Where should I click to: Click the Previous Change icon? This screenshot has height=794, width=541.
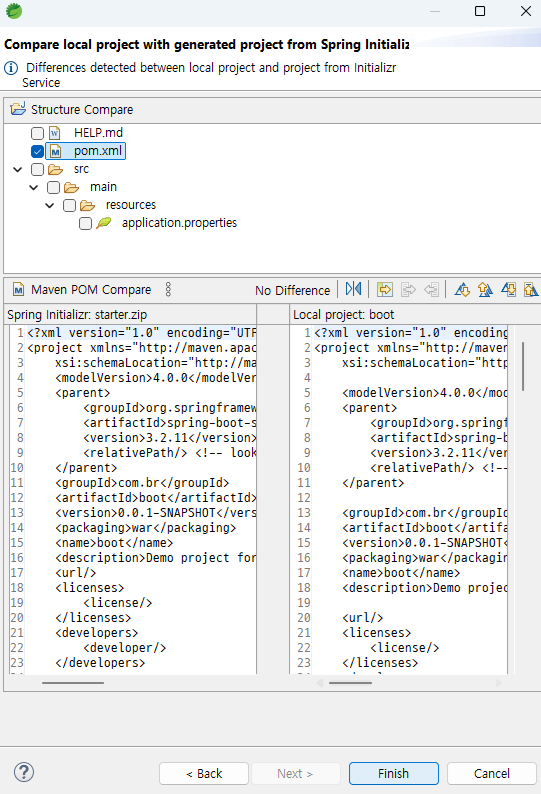tap(530, 289)
